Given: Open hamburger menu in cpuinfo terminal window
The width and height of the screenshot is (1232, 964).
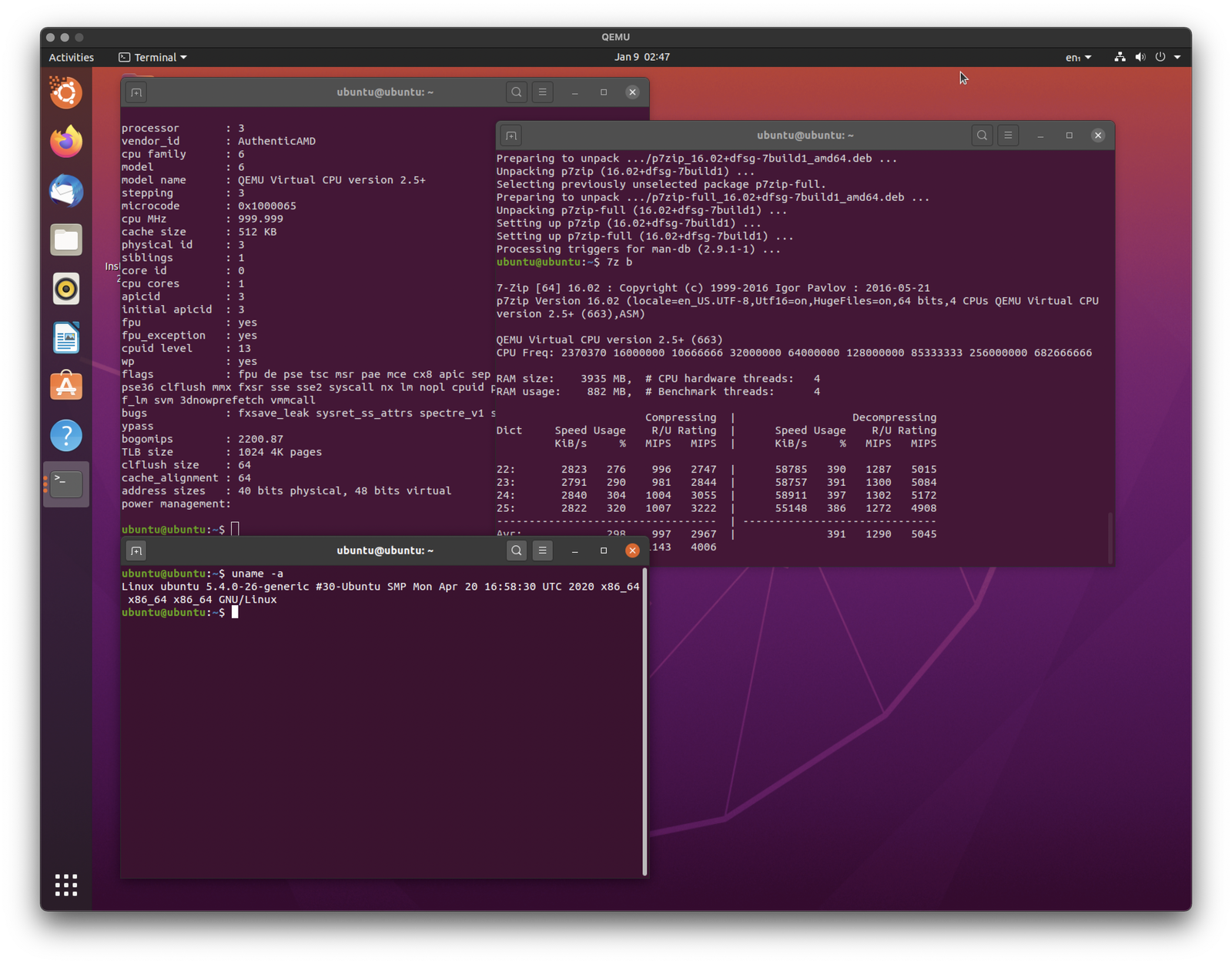Looking at the screenshot, I should point(542,92).
